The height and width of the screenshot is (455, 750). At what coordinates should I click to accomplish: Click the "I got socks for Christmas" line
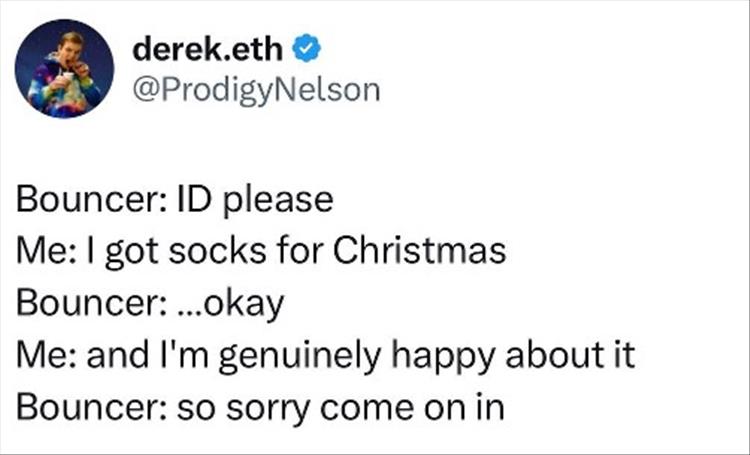261,251
